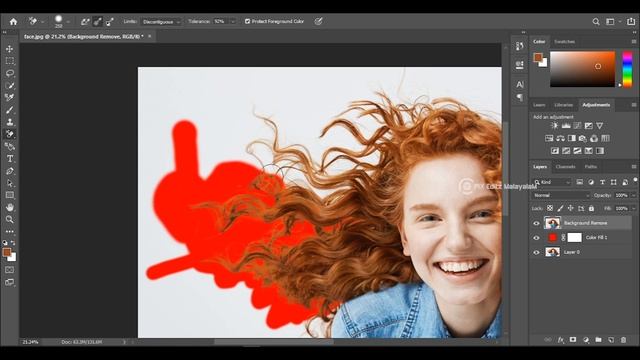The width and height of the screenshot is (640, 360).
Task: Add a Photo Filter adjustment
Action: coord(583,138)
